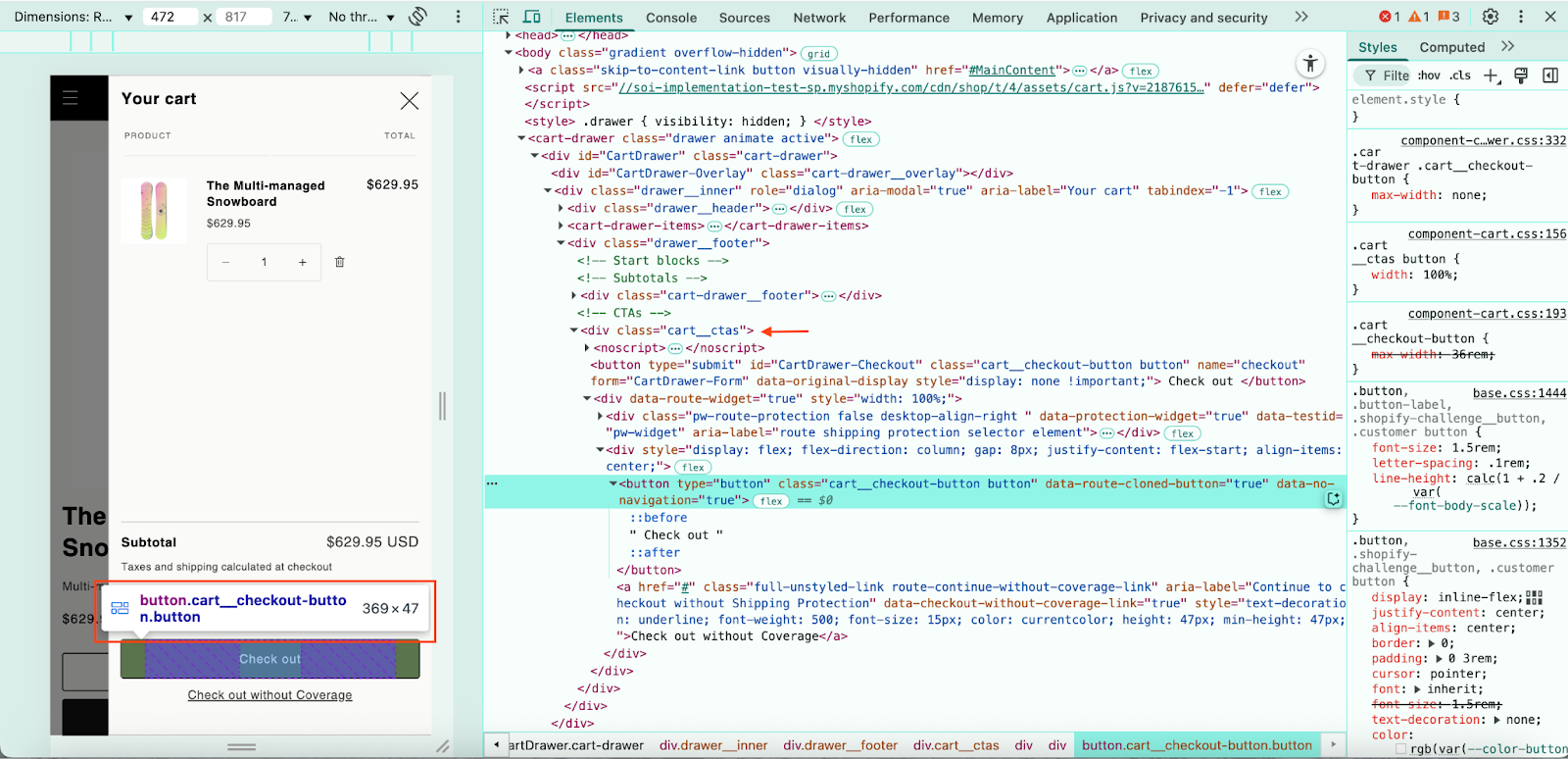Image resolution: width=1568 pixels, height=759 pixels.
Task: Open the Dimensions device dropdown
Action: tap(72, 17)
